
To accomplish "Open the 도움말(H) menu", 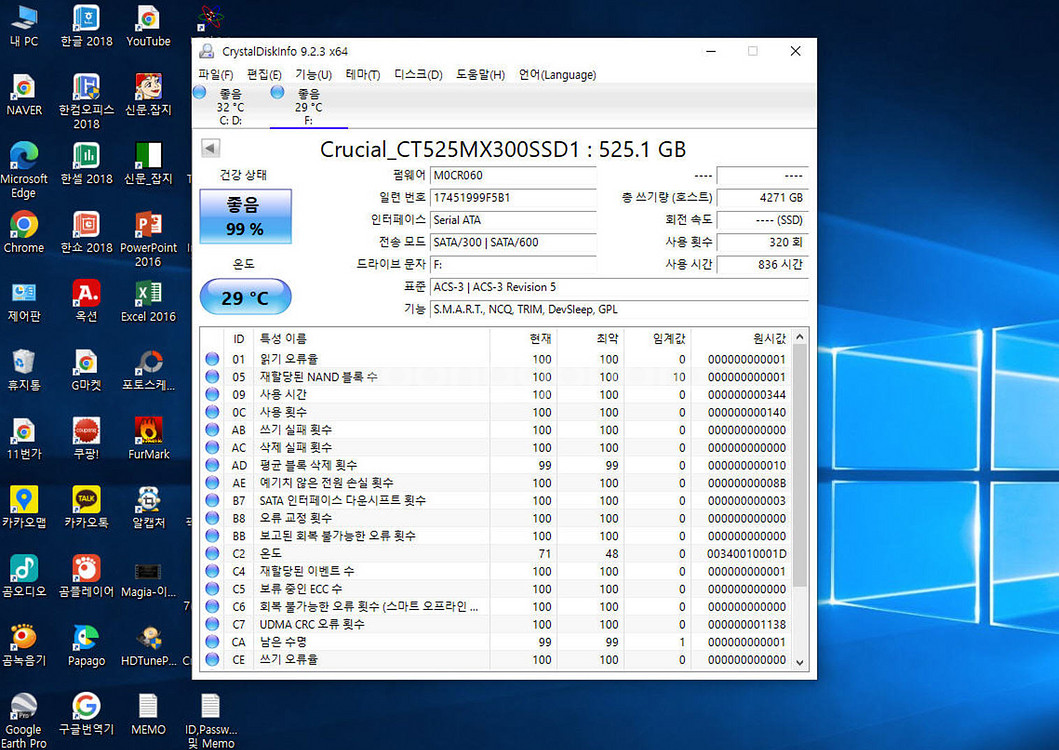I will pos(480,74).
